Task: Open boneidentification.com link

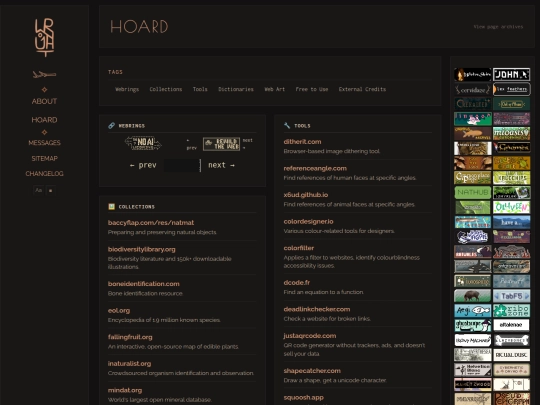Action: point(144,284)
